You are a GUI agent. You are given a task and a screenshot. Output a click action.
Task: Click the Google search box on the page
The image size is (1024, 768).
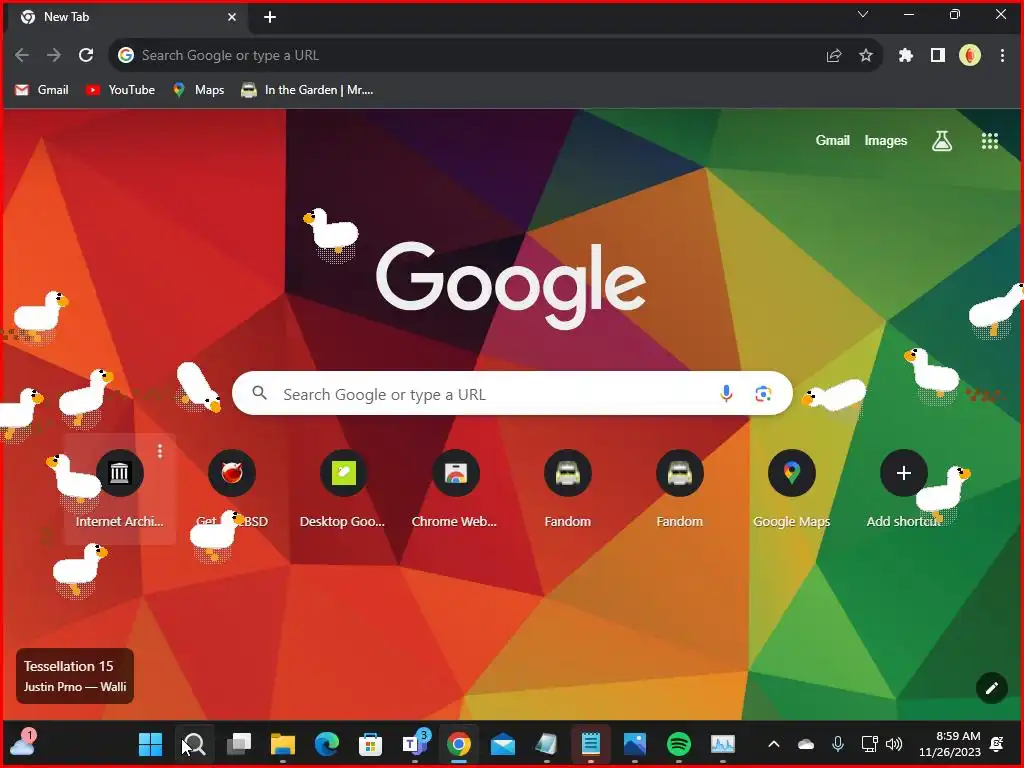(x=512, y=393)
